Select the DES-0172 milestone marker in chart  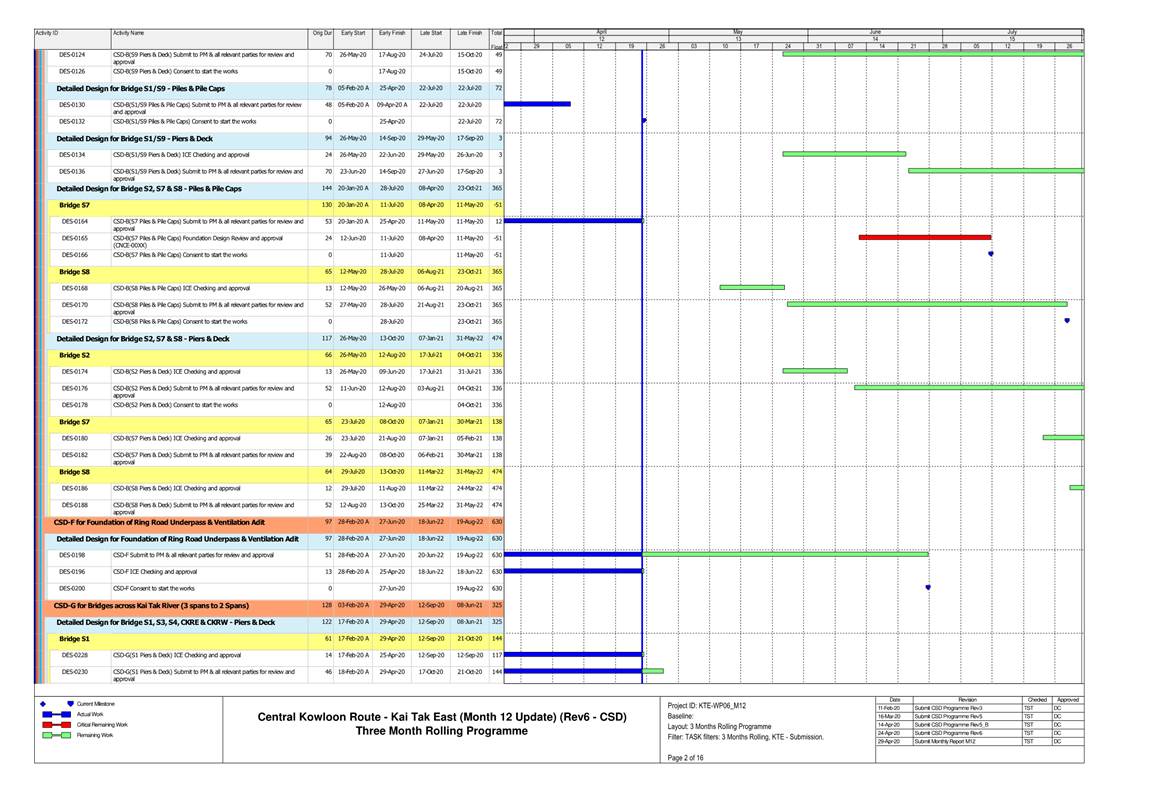[1067, 321]
